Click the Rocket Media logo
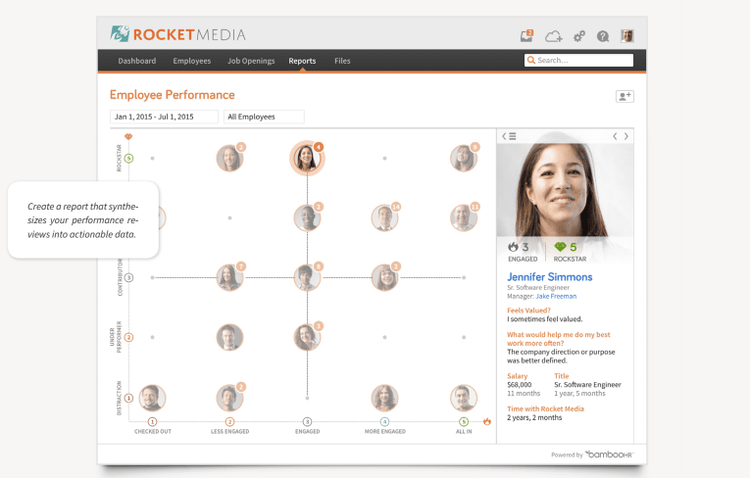Screen dimensions: 750x478 click(177, 34)
